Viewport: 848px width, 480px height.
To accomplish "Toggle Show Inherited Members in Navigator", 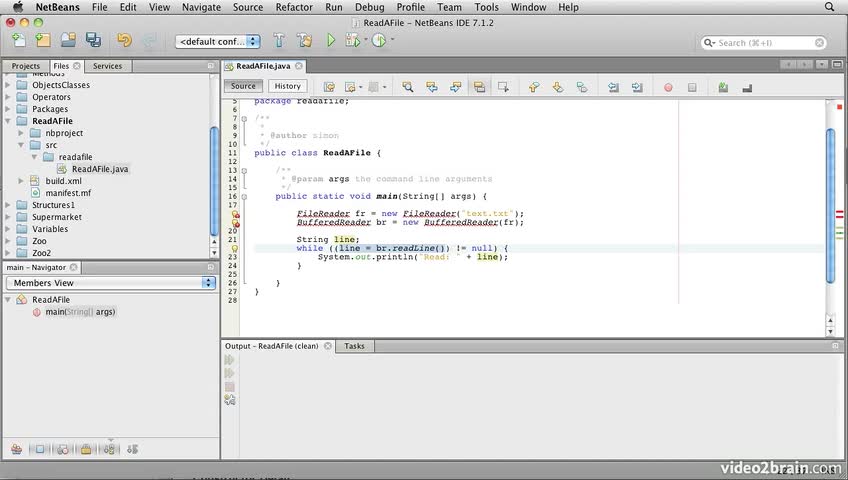I will (x=17, y=449).
